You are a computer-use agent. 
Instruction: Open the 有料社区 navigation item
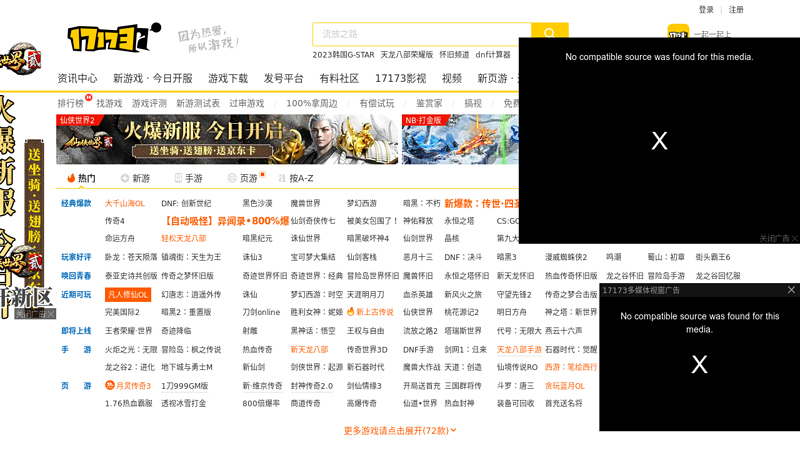[339, 78]
